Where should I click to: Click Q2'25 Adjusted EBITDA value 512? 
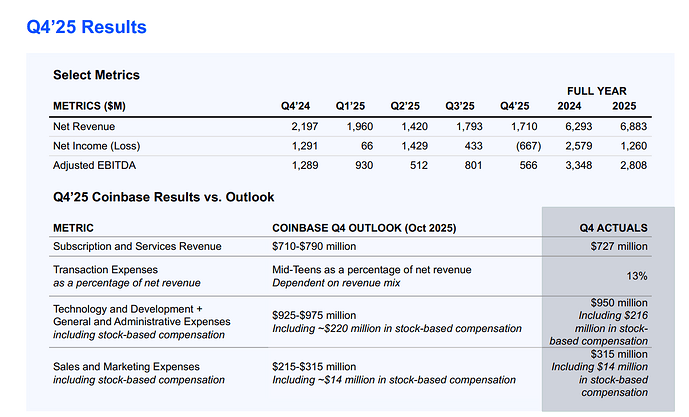pyautogui.click(x=419, y=165)
